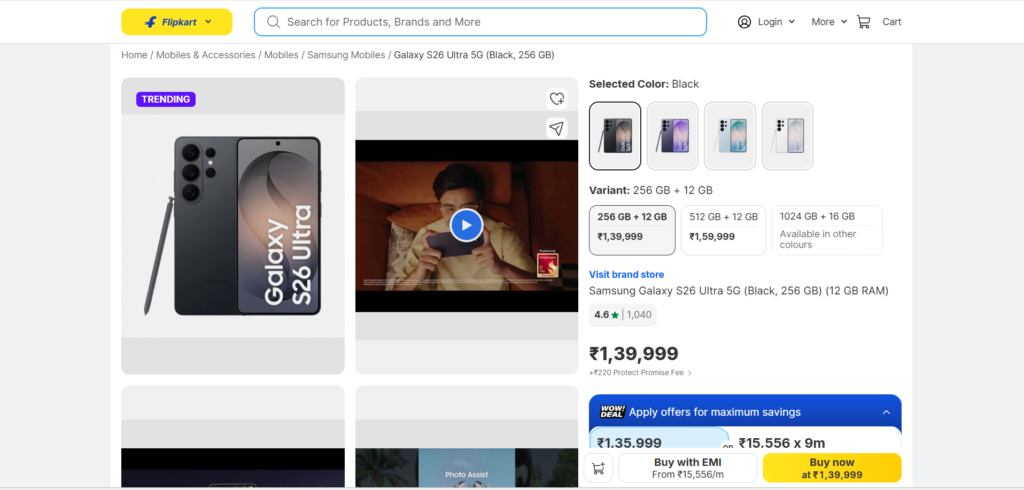Click the WOW Deal badge icon
The image size is (1024, 490).
point(613,412)
